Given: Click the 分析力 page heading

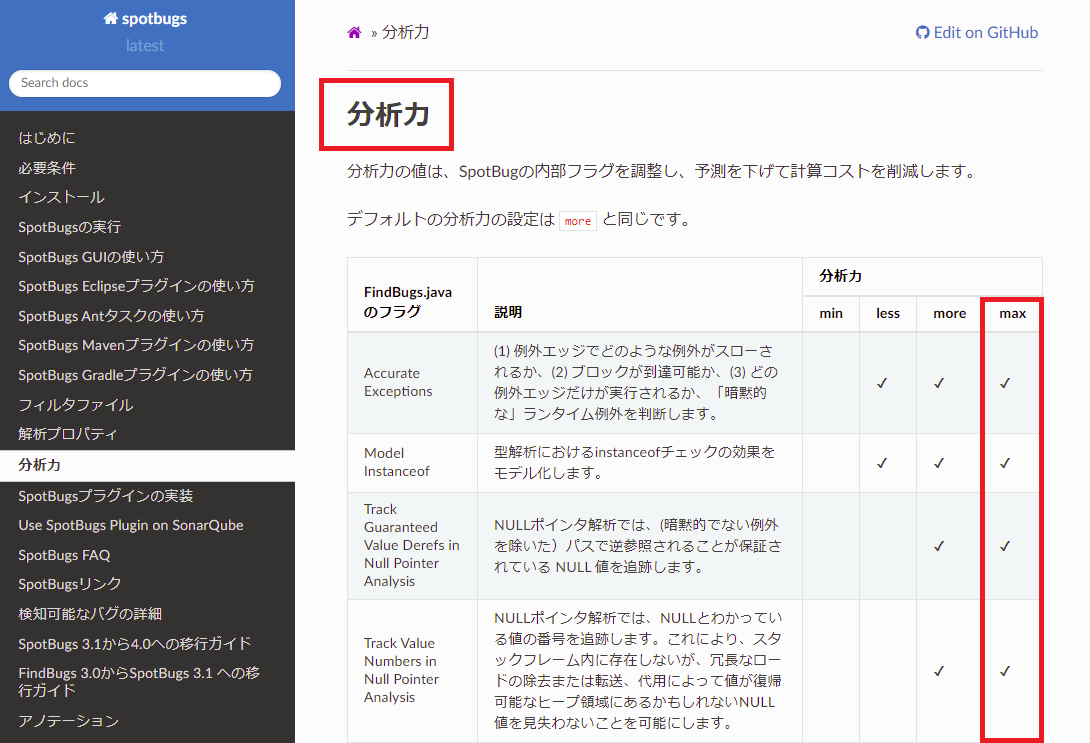Looking at the screenshot, I should 389,114.
